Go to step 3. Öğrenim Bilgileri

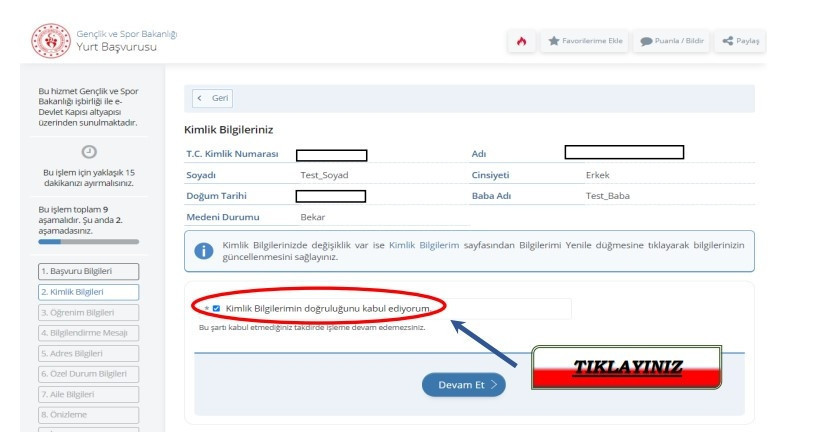pos(89,312)
